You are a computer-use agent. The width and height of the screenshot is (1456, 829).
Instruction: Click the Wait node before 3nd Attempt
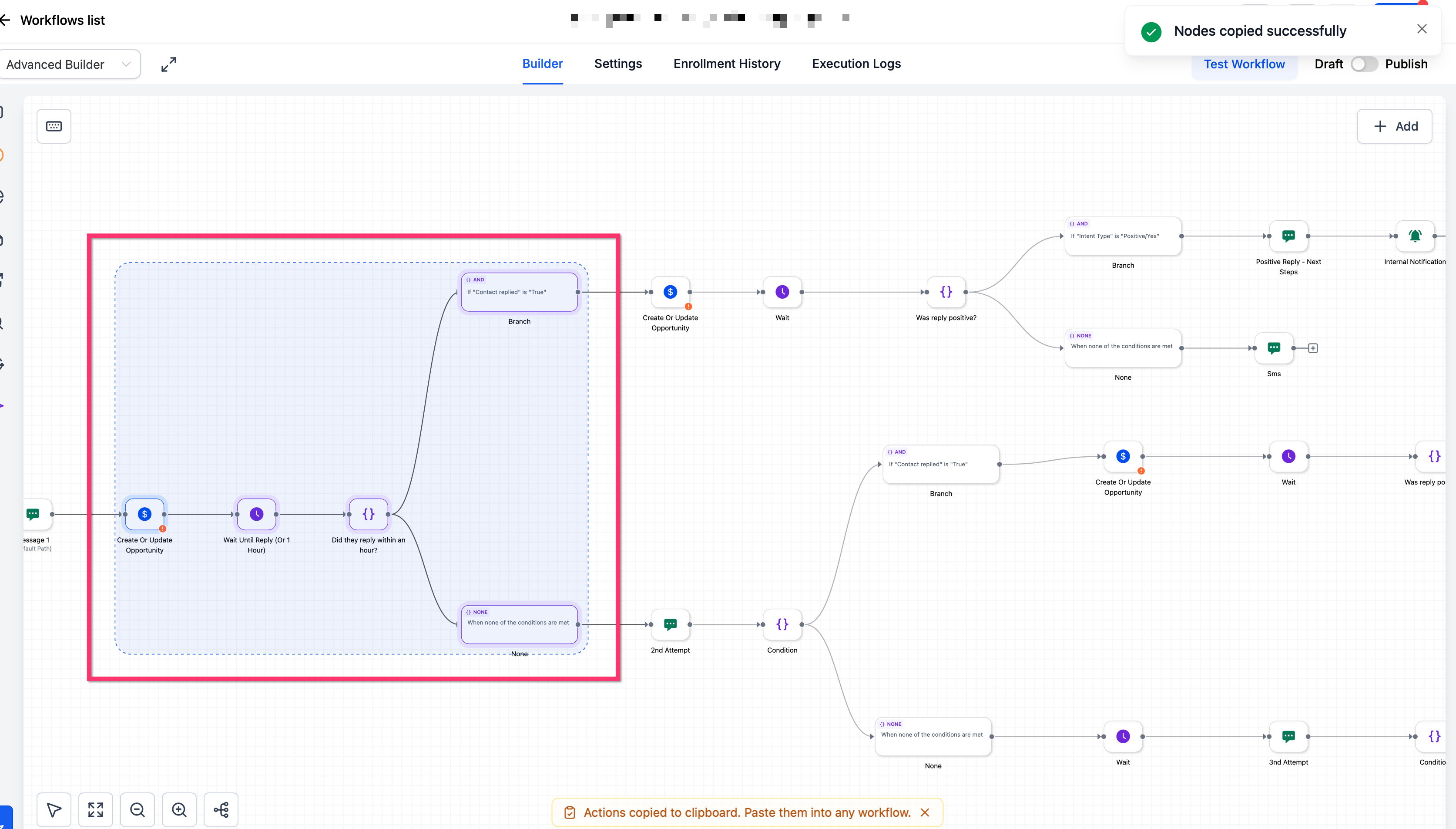pos(1123,737)
